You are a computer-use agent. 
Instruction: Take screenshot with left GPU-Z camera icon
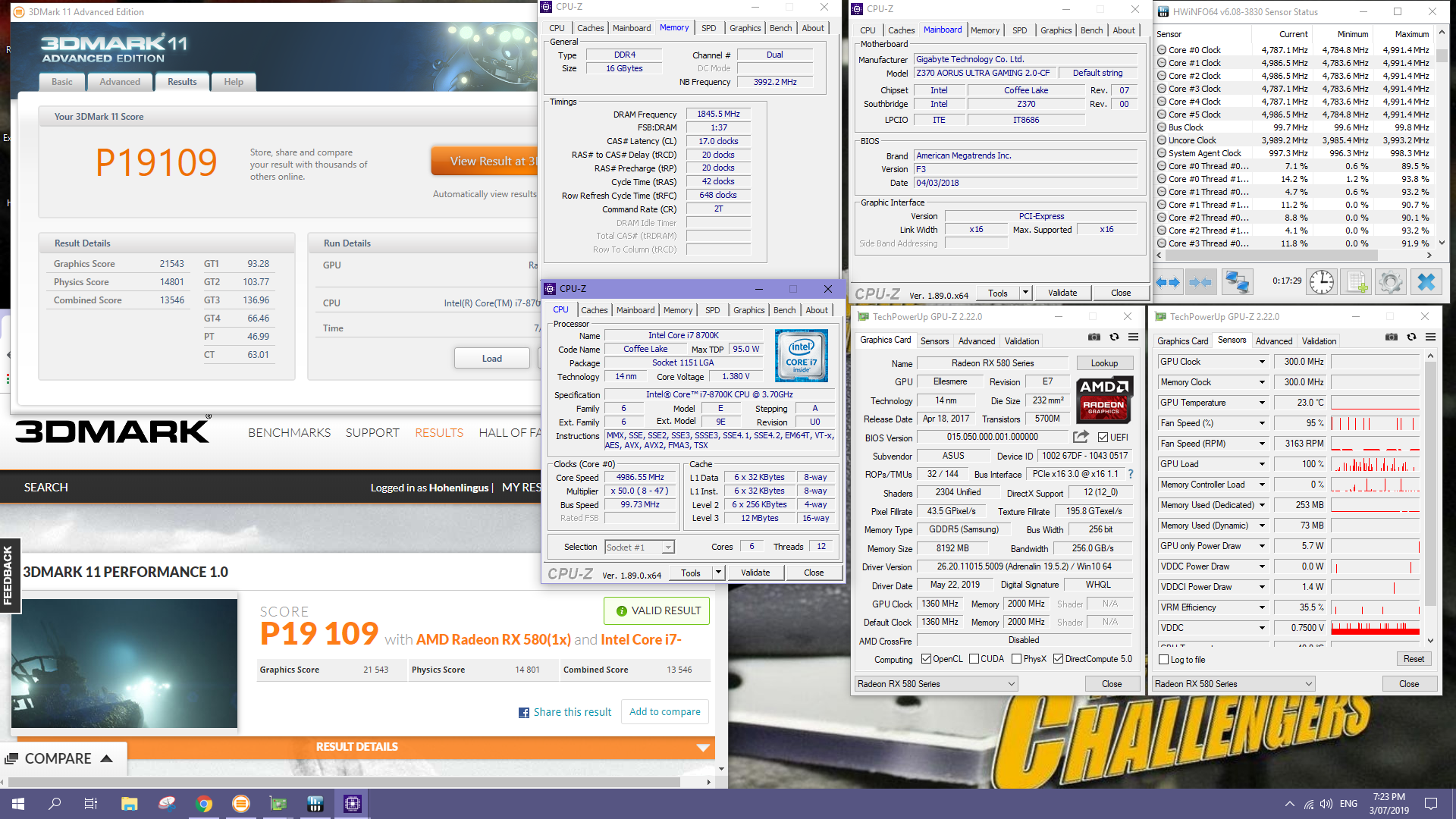click(1094, 337)
